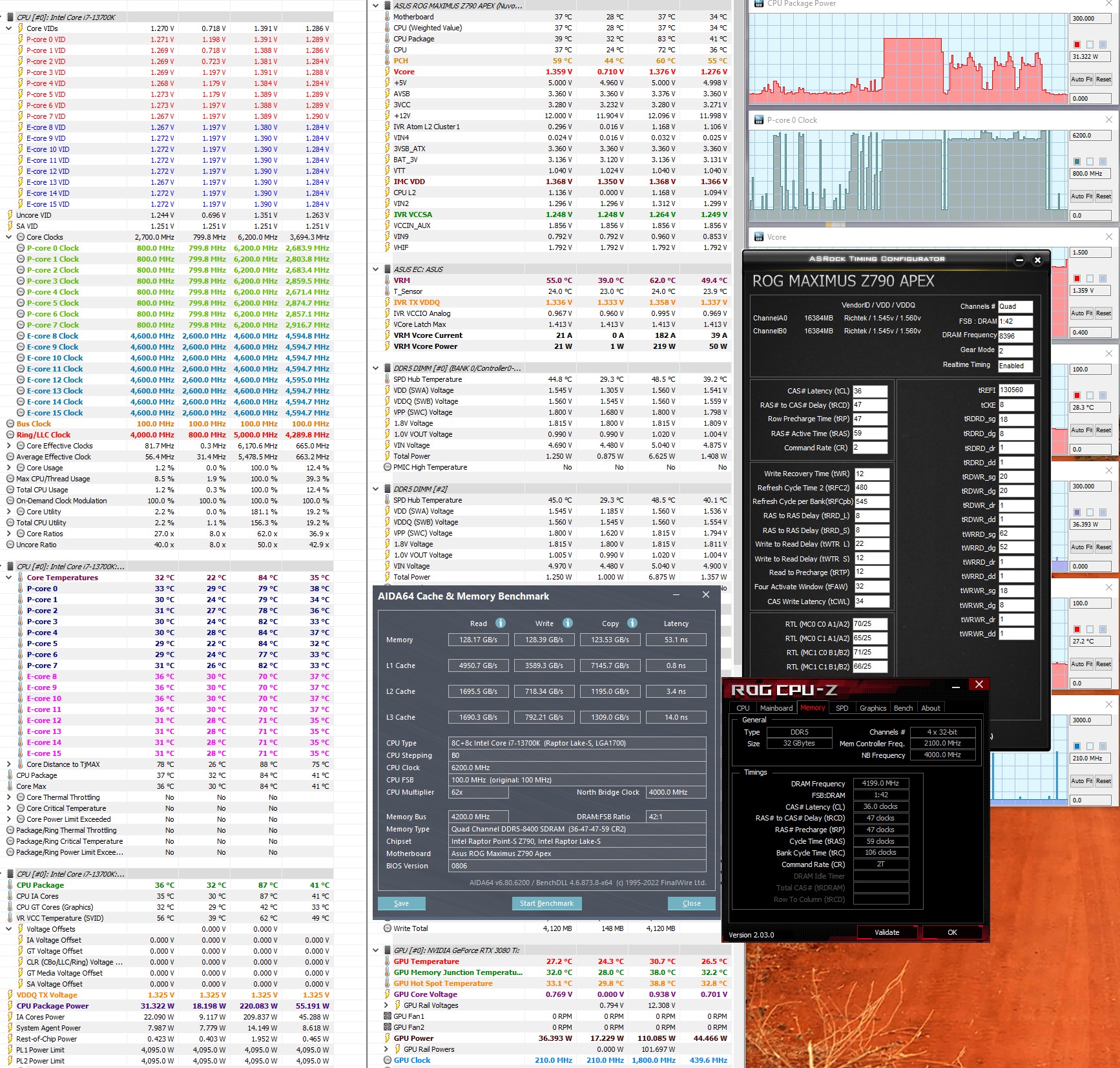1120x1068 pixels.
Task: Click the thermometer icon beside PCH sensor
Action: [388, 61]
